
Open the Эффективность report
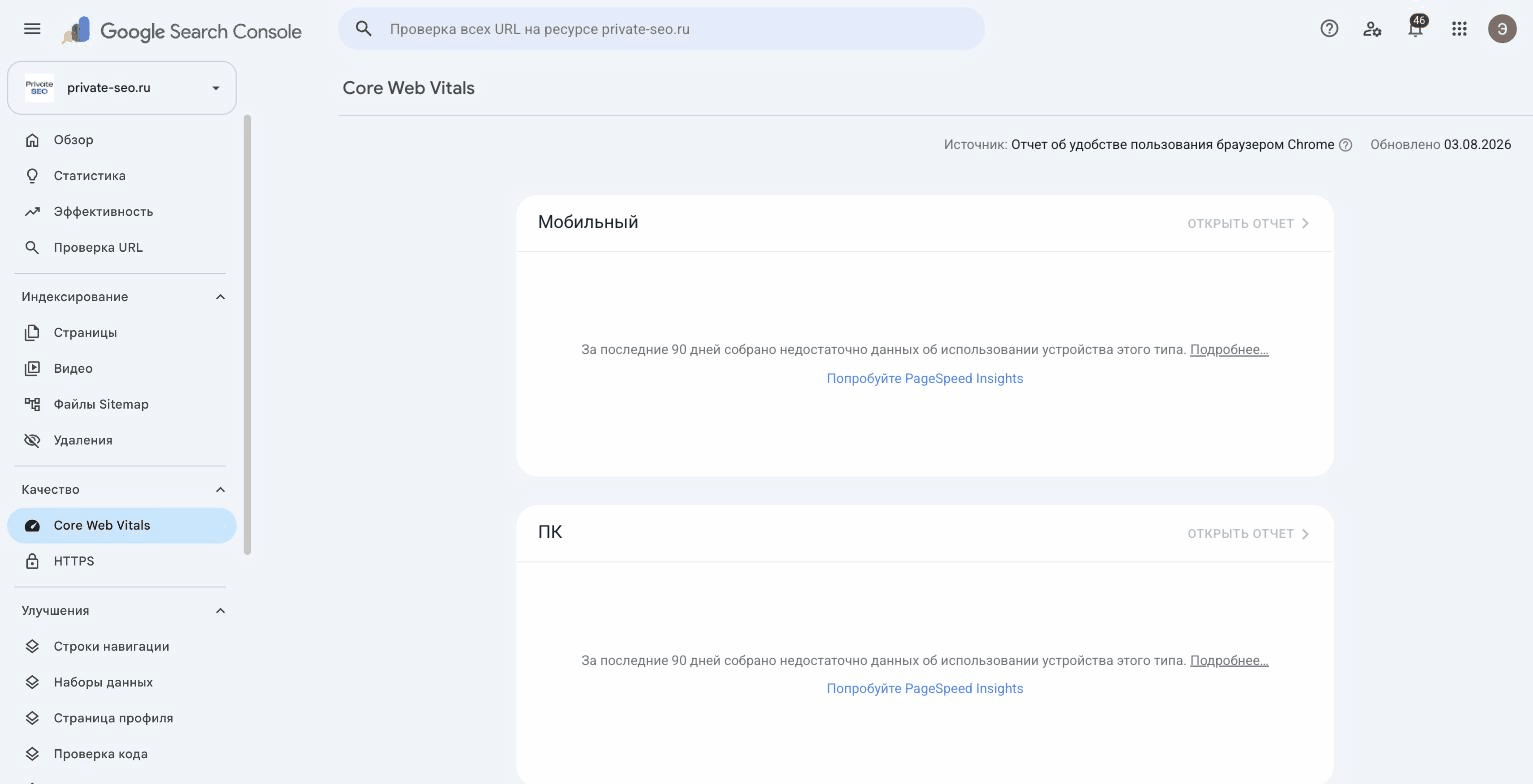coord(122,212)
